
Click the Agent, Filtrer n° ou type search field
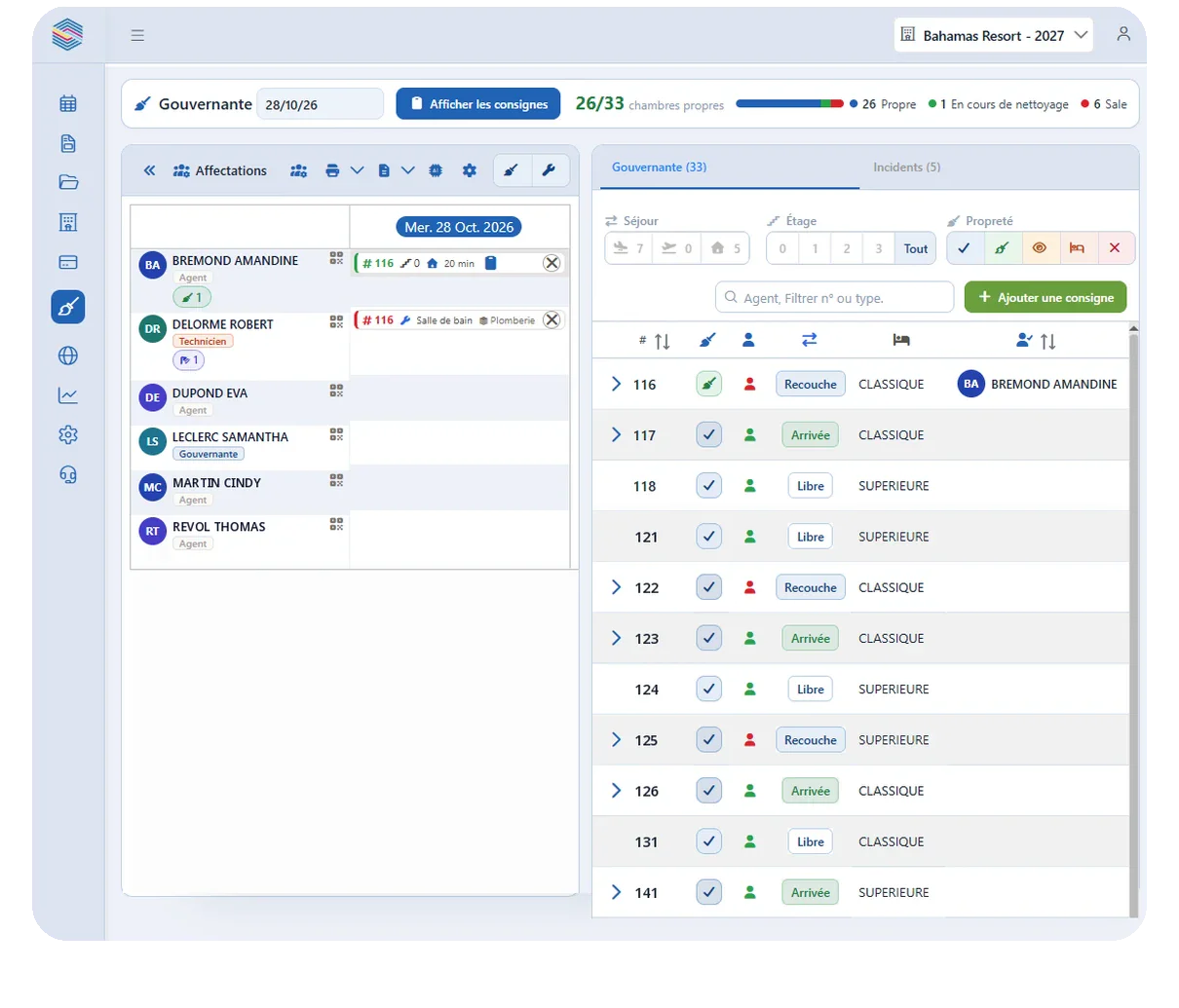835,297
